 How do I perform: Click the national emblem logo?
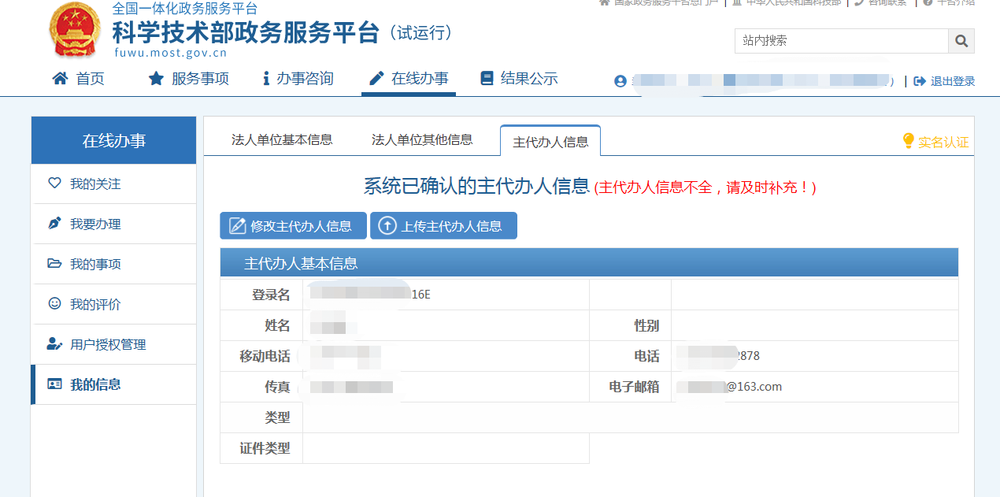click(74, 30)
